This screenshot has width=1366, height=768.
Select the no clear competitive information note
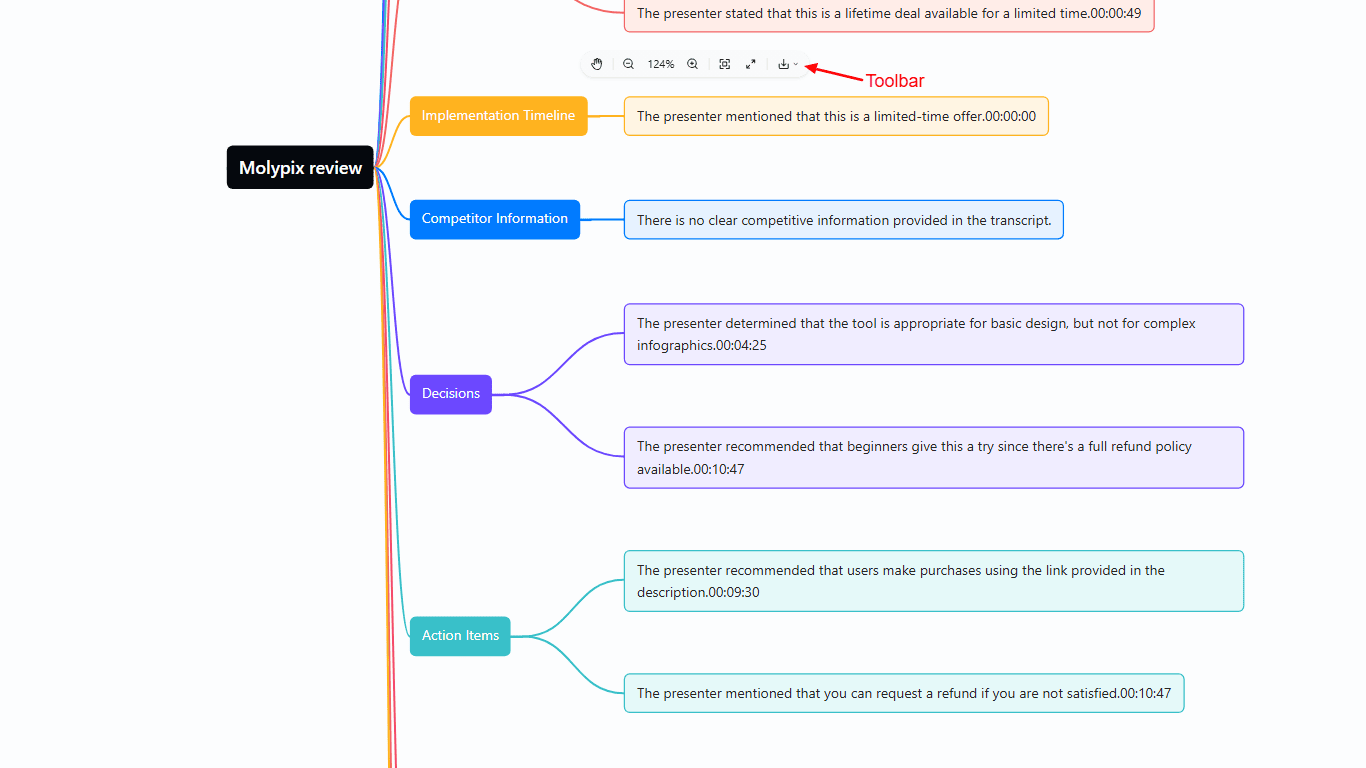pos(843,220)
